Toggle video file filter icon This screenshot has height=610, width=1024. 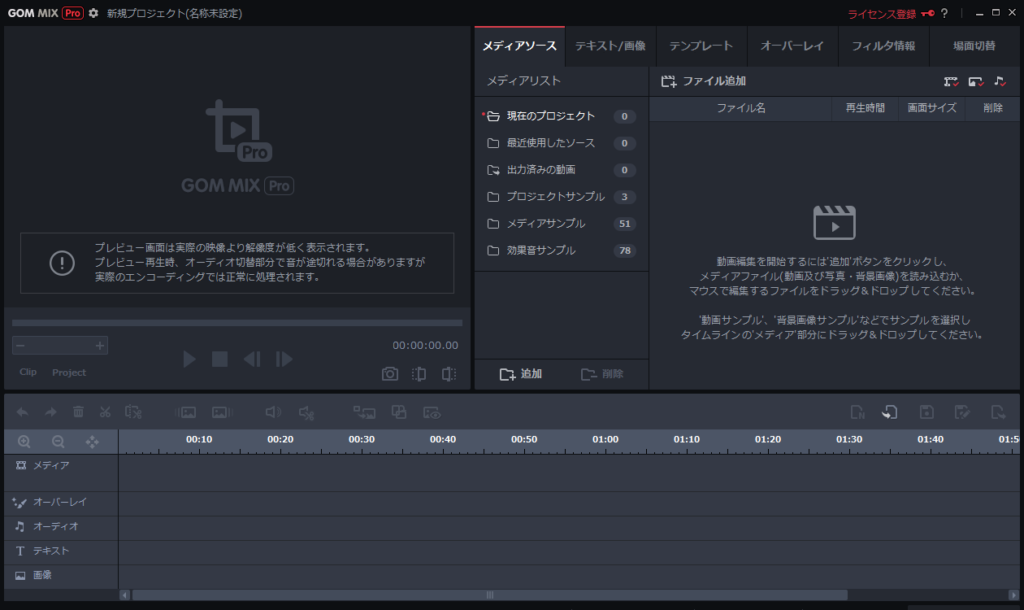pos(951,82)
